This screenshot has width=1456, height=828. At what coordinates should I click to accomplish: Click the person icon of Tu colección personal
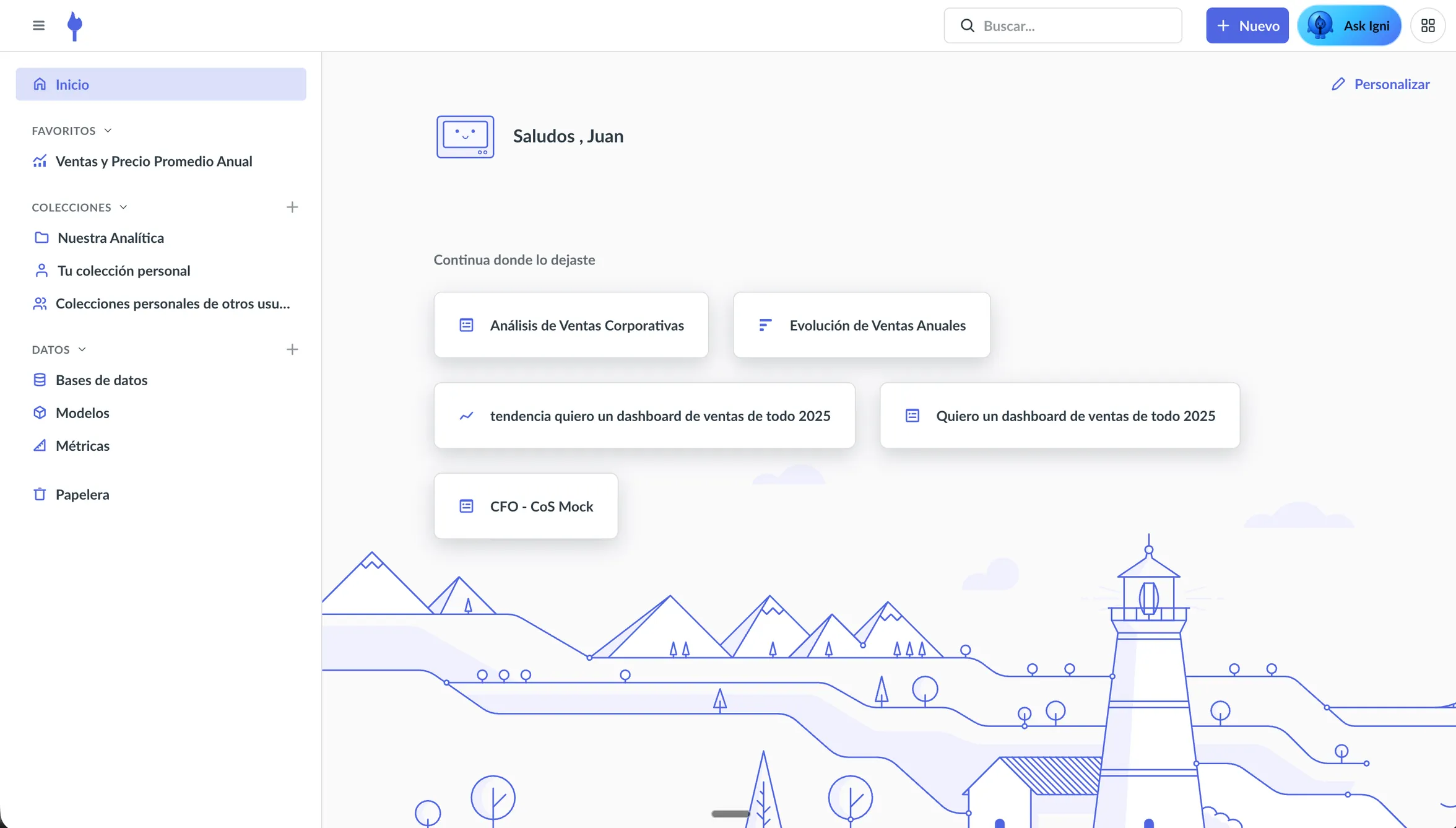click(x=41, y=271)
